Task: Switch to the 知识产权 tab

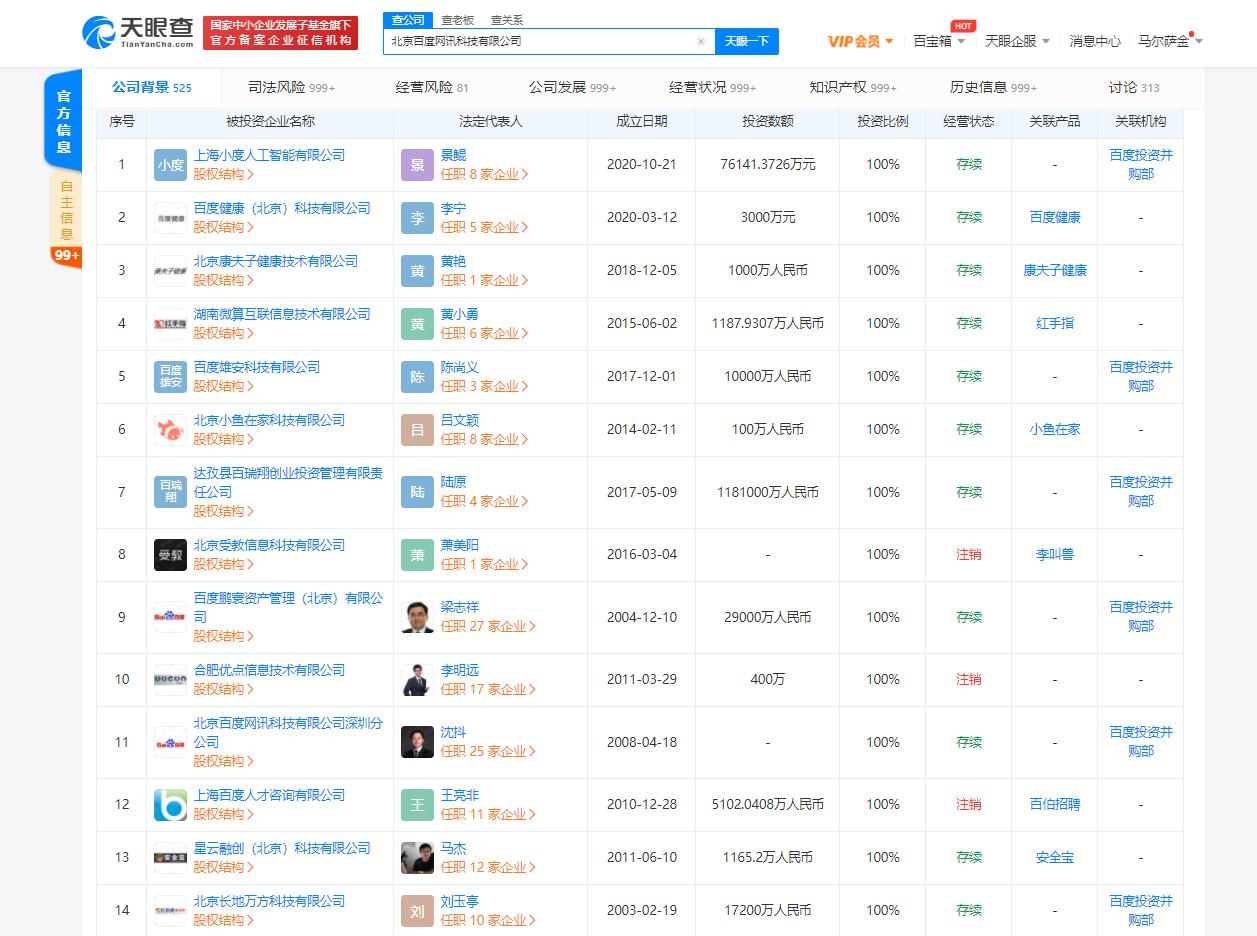Action: tap(852, 88)
